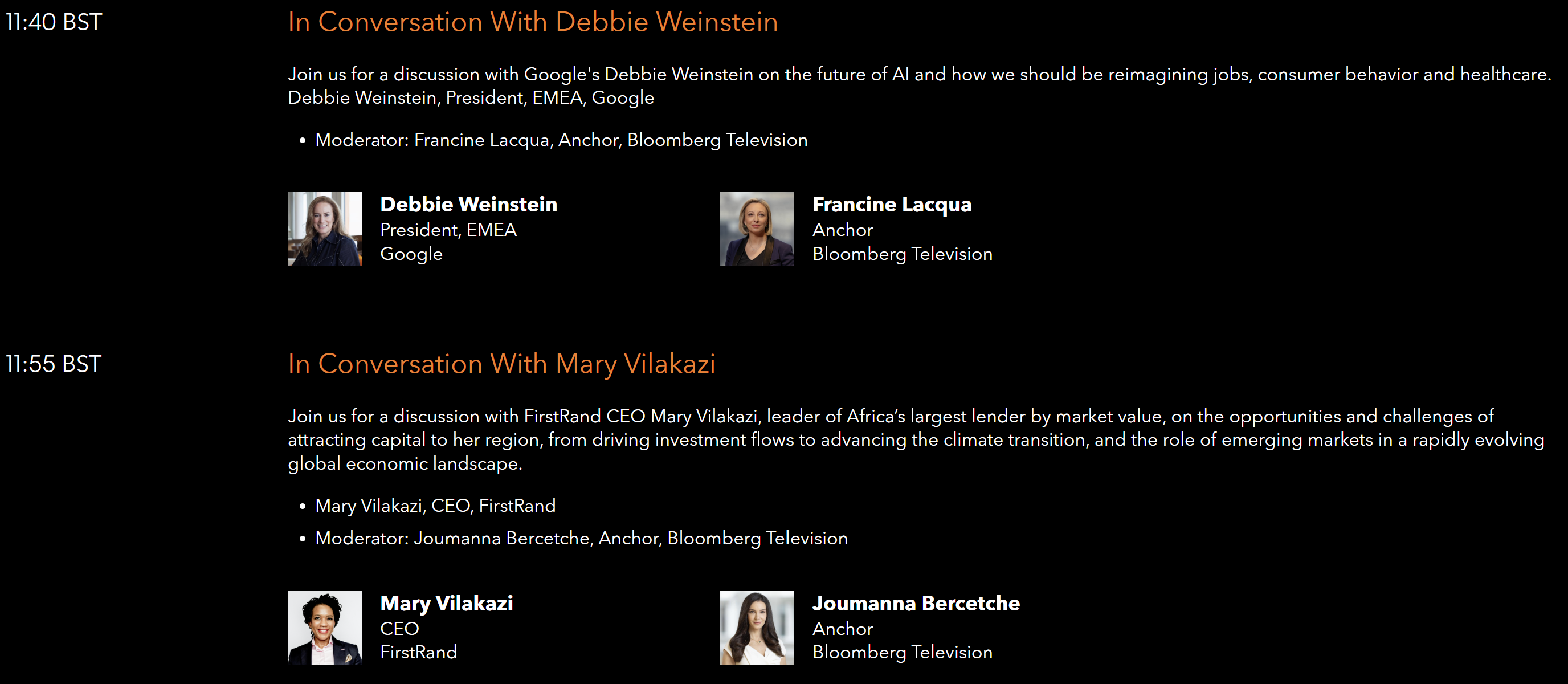Image resolution: width=1568 pixels, height=684 pixels.
Task: Click Francine Lacqua's headshot photo
Action: 756,229
